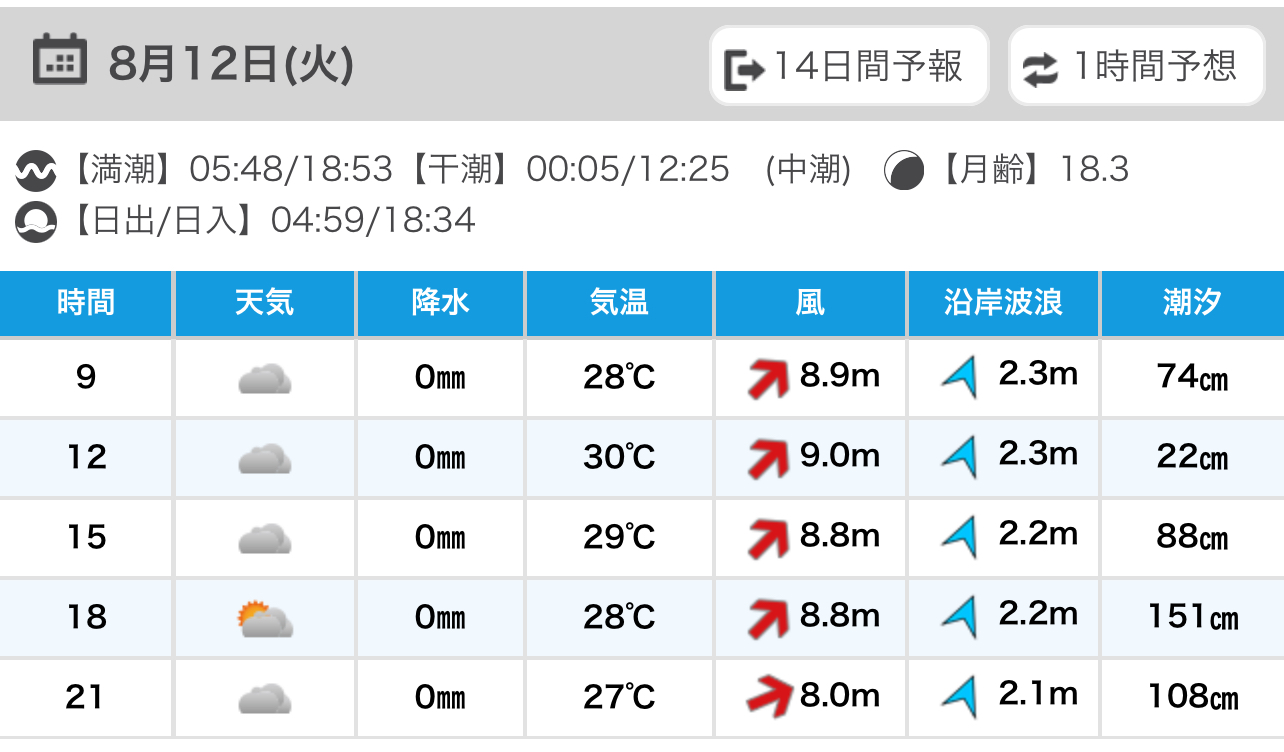Click the 沿岸波浪 column header
The height and width of the screenshot is (752, 1284).
1003,302
